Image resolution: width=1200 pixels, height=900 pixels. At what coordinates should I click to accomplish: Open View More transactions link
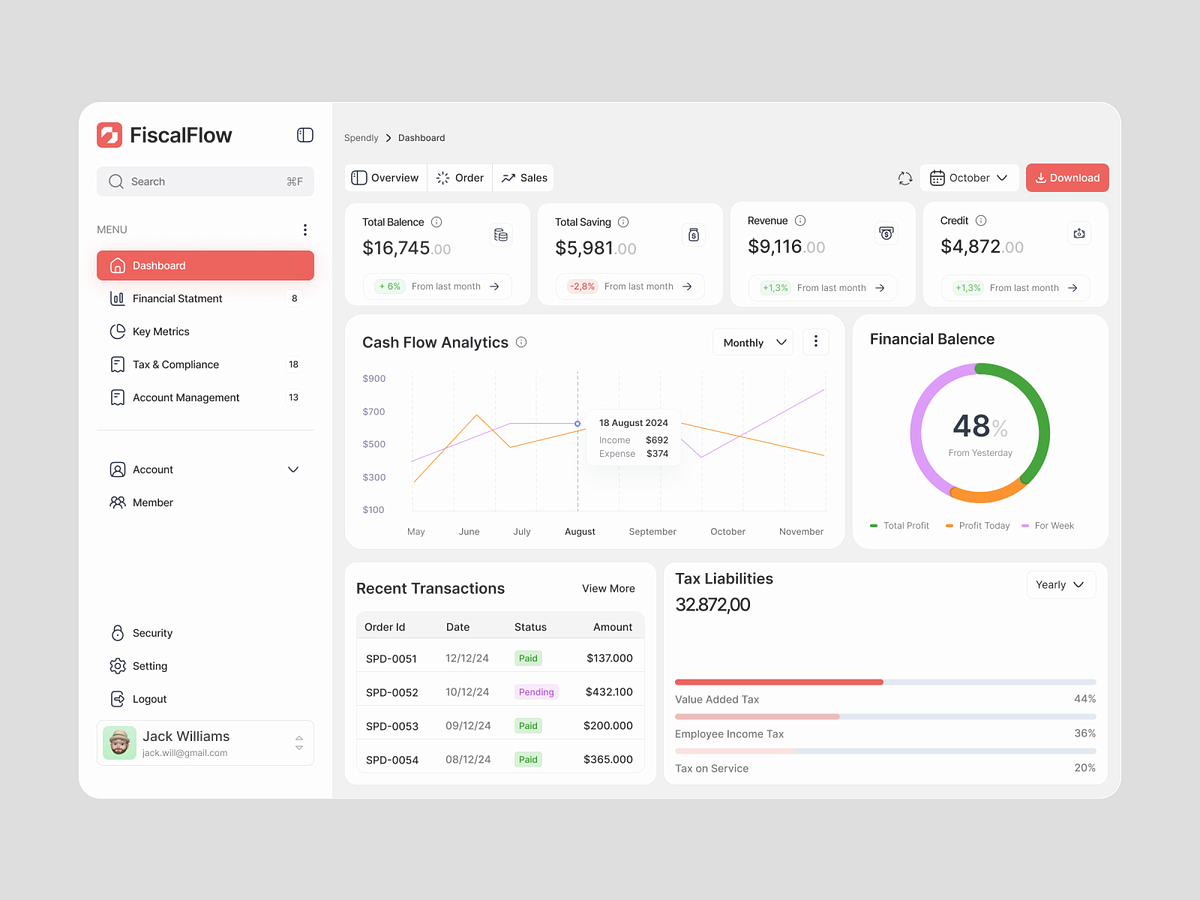click(x=608, y=588)
